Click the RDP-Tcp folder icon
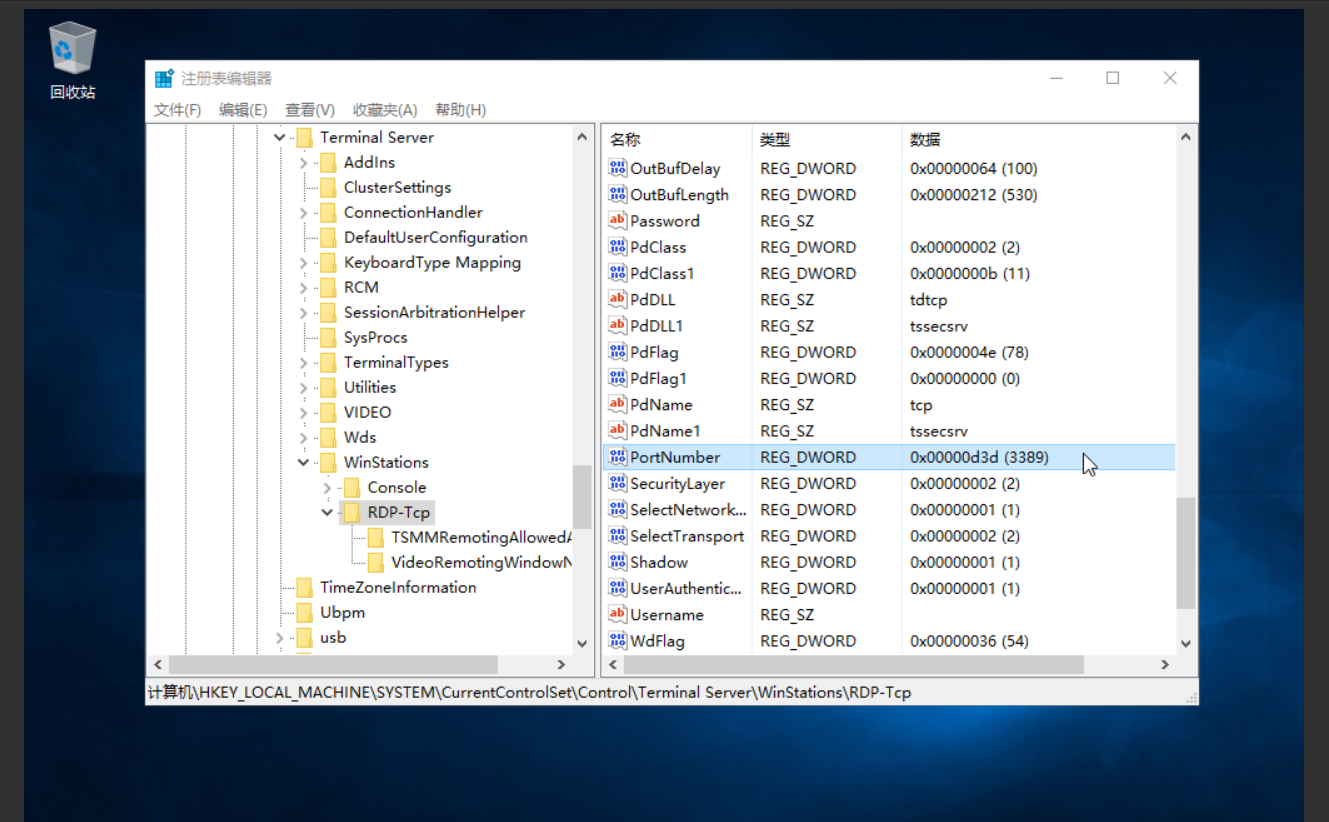 click(351, 512)
